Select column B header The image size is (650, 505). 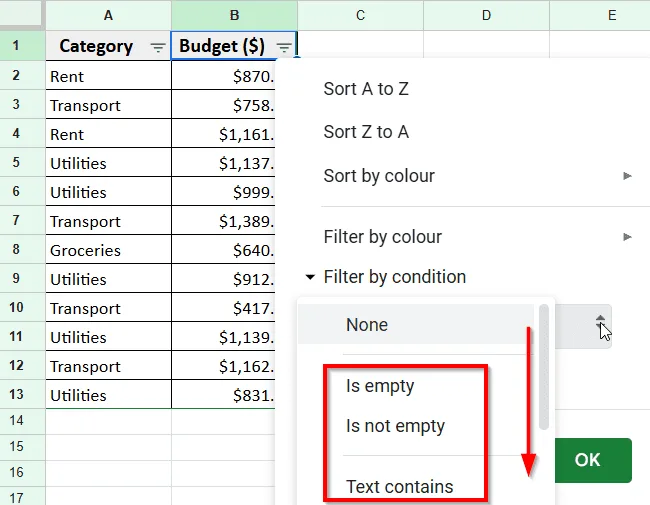(x=234, y=15)
